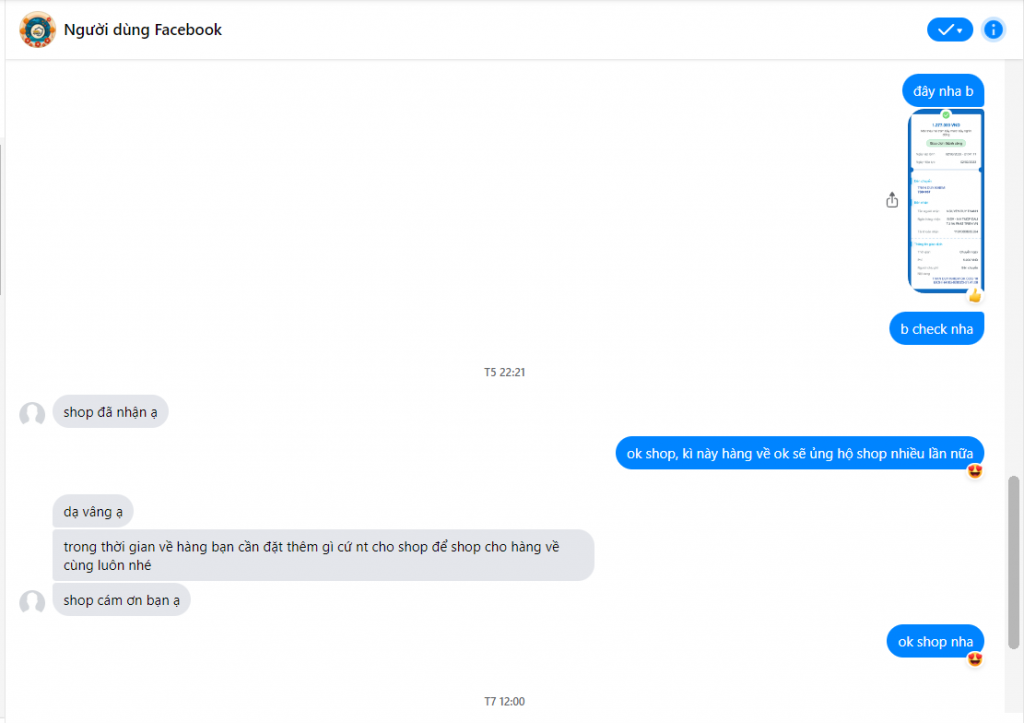The height and width of the screenshot is (723, 1024).
Task: Select the 'b check nha' message bubble
Action: pyautogui.click(x=936, y=329)
